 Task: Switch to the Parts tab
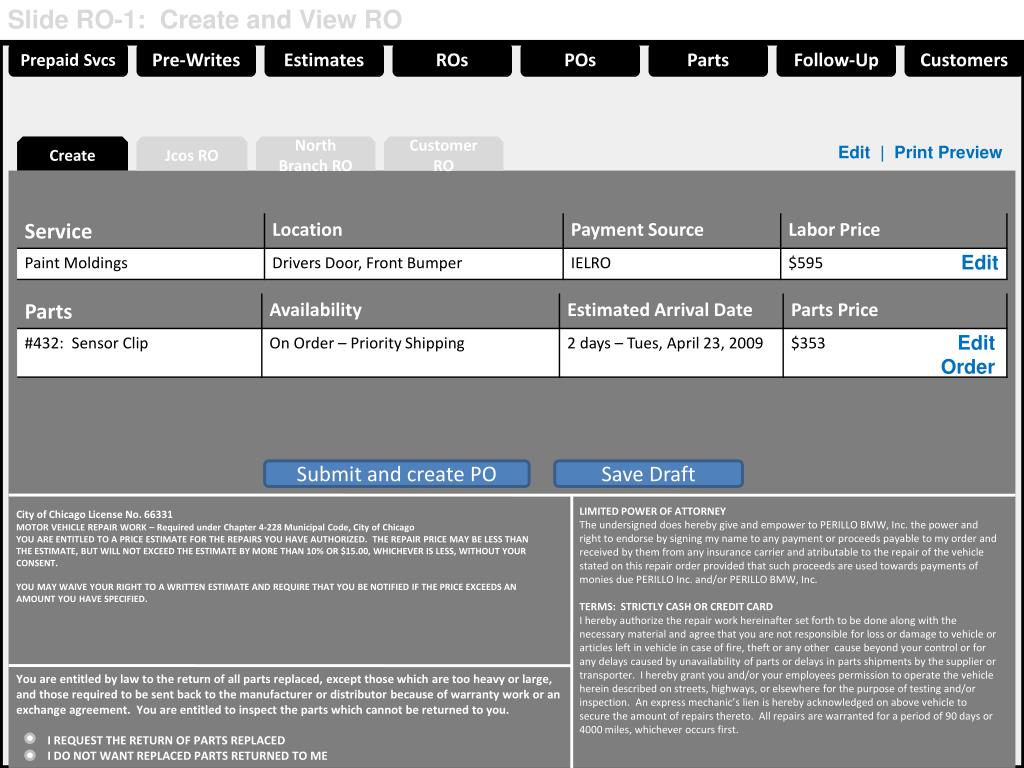(708, 60)
